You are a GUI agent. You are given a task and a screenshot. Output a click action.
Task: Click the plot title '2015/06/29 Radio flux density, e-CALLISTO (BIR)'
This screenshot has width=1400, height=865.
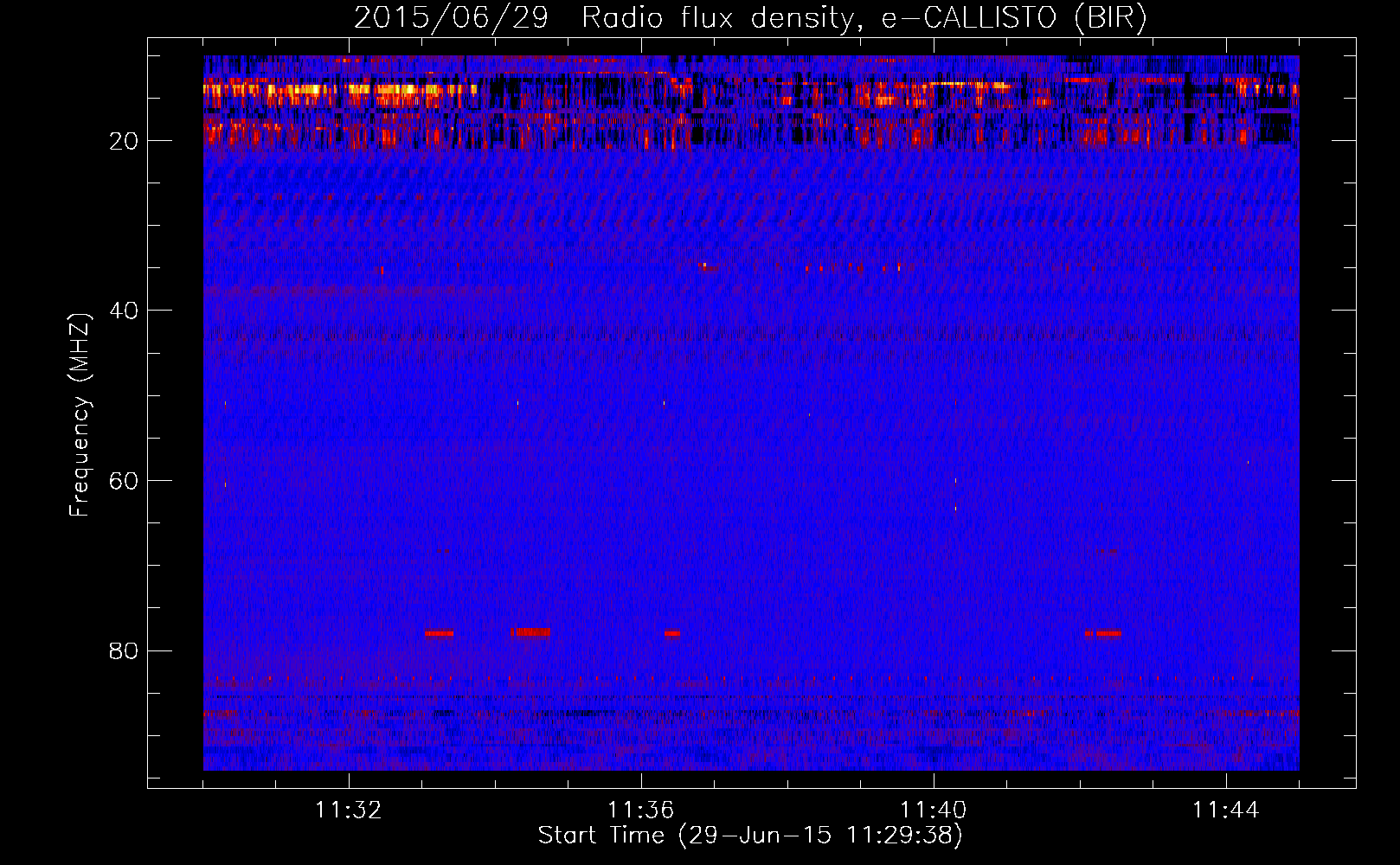[750, 18]
